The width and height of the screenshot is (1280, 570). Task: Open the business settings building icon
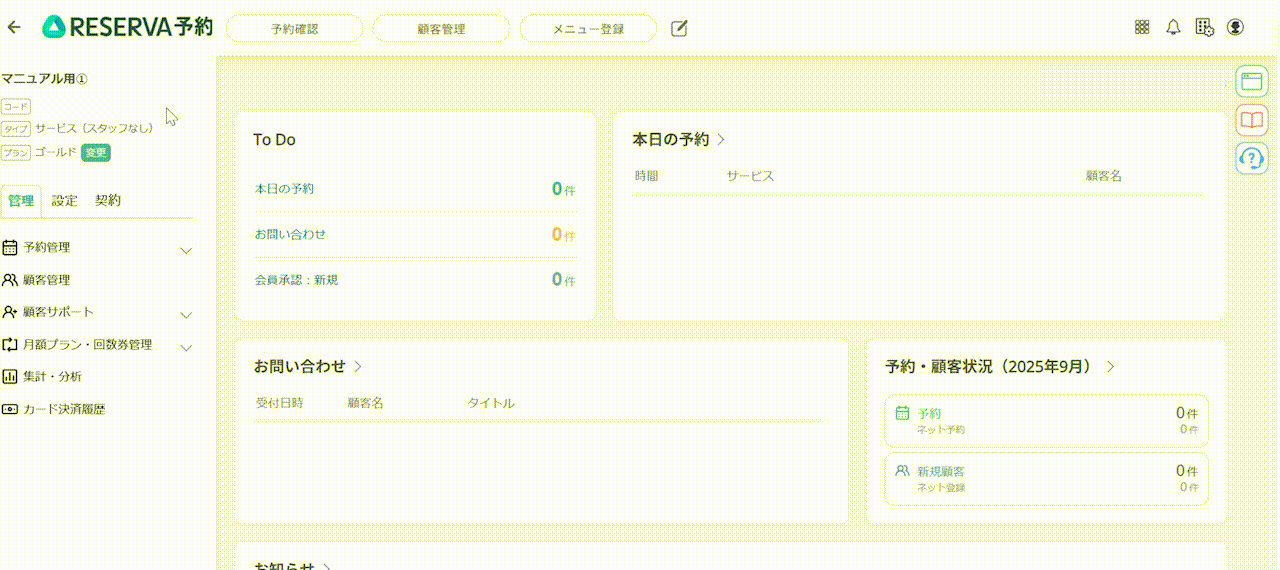(1205, 28)
